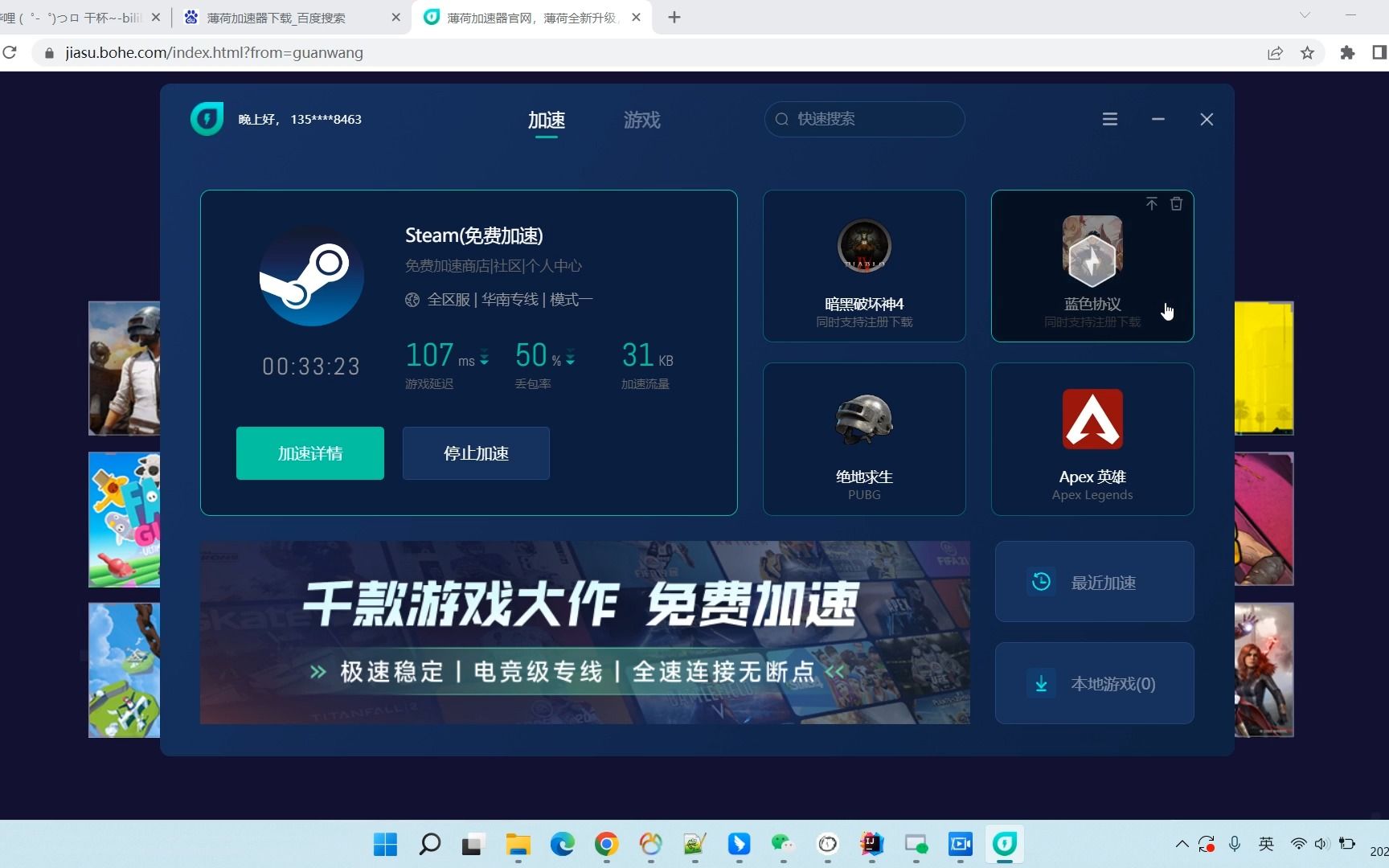Open WeChat from taskbar
Screen dimensions: 1389x868
pyautogui.click(x=783, y=844)
